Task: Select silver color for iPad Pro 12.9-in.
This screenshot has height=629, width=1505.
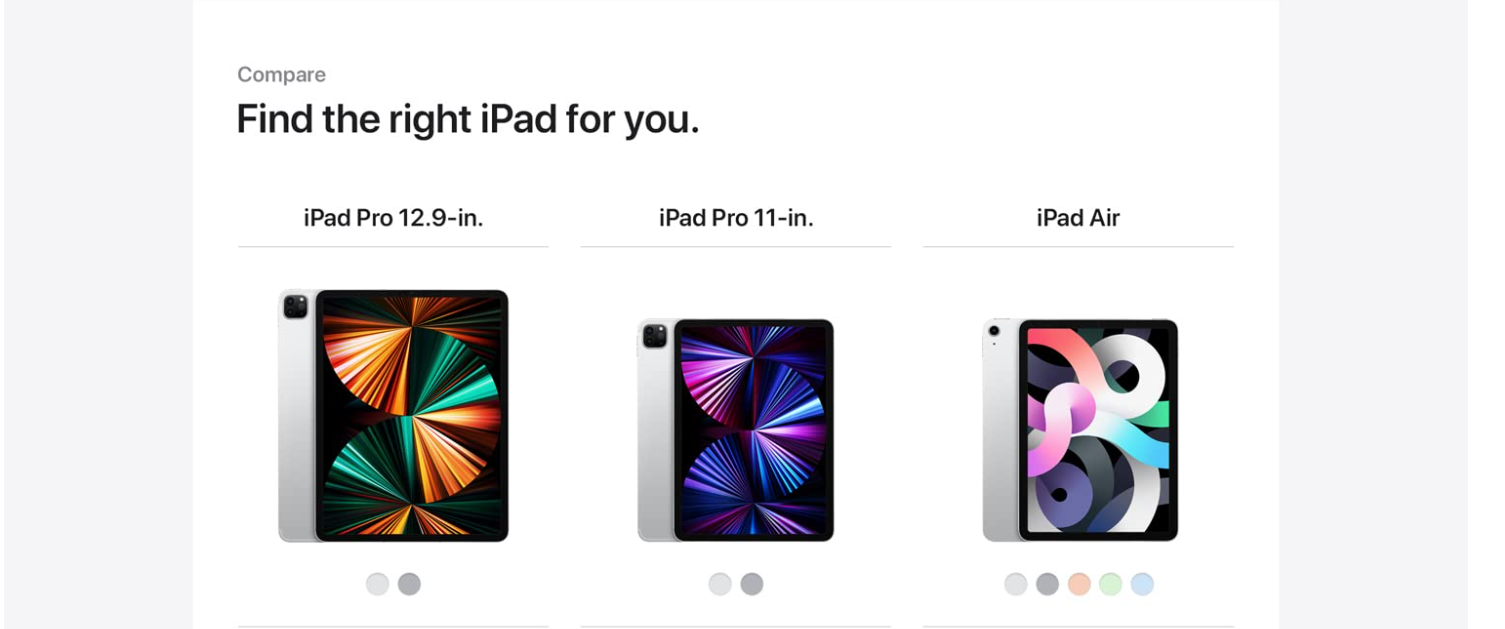Action: 377,584
